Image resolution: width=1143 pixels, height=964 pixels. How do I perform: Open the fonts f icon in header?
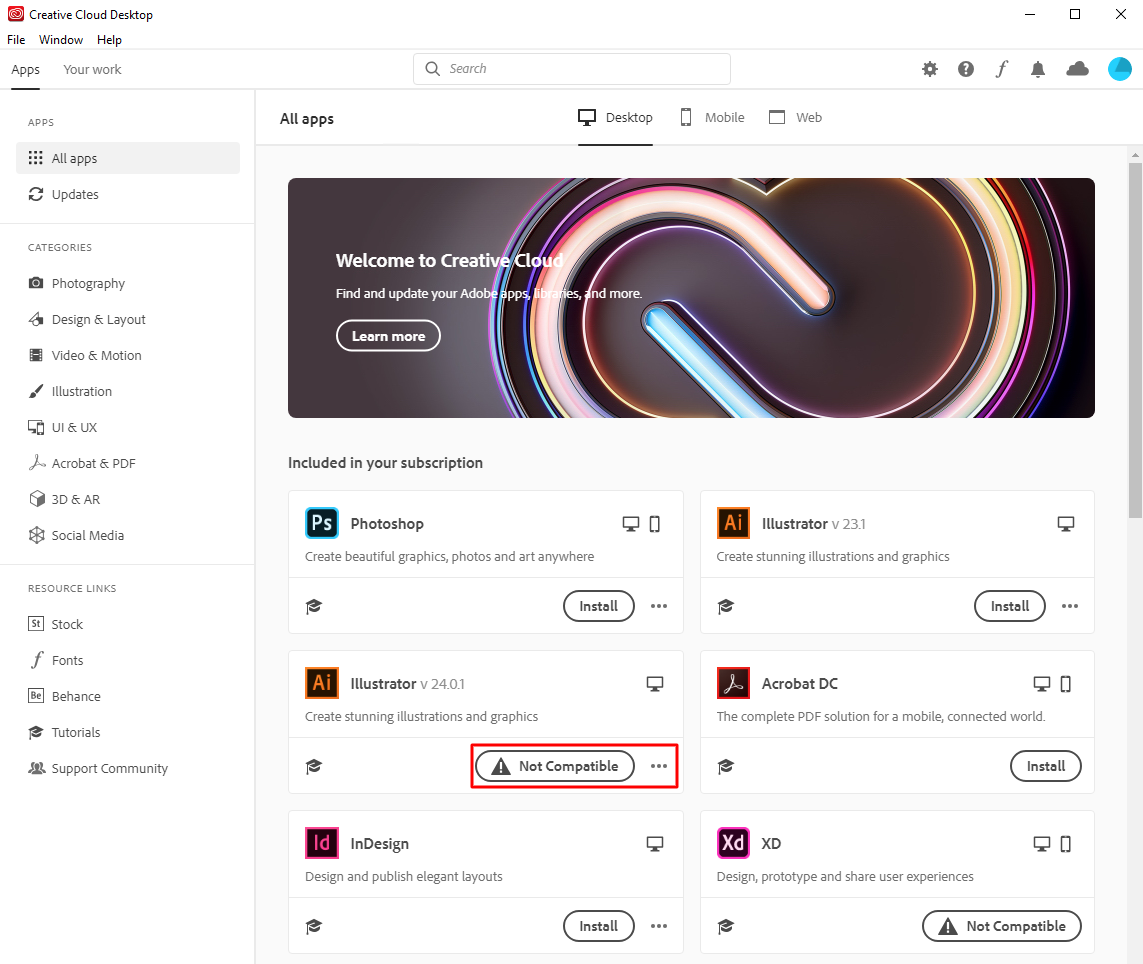(1002, 69)
